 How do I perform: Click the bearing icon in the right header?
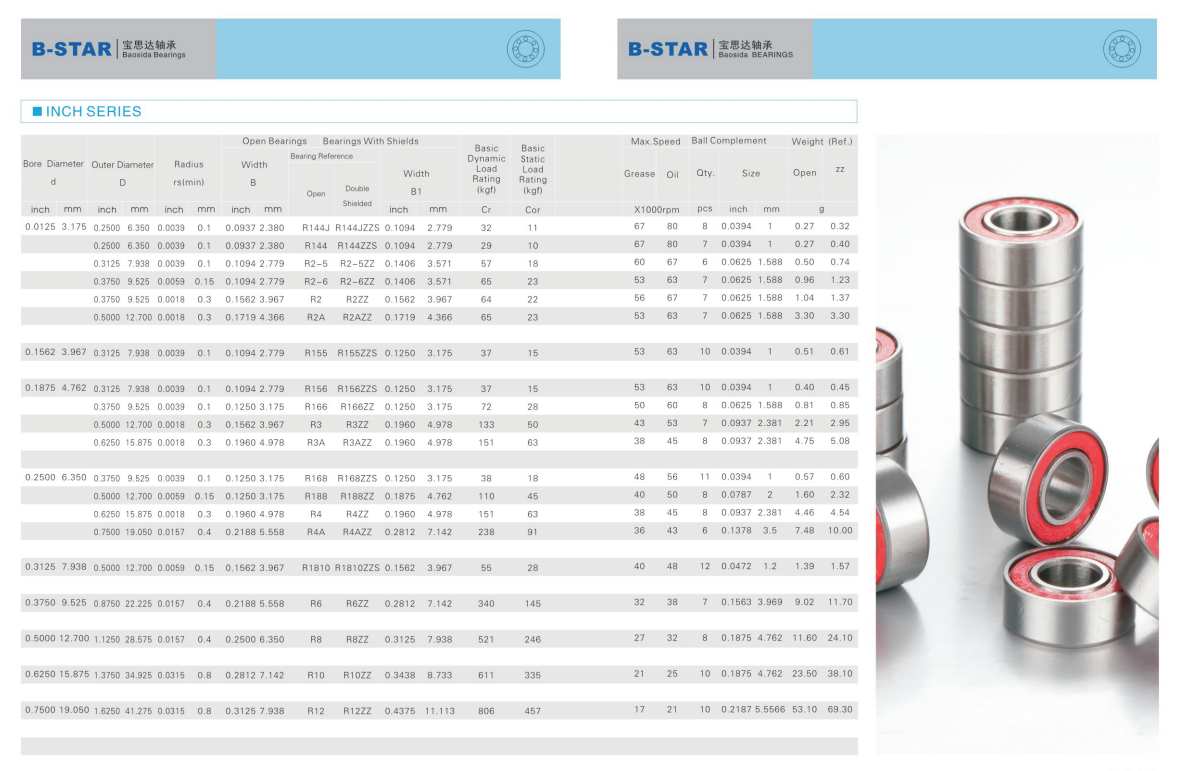1121,49
